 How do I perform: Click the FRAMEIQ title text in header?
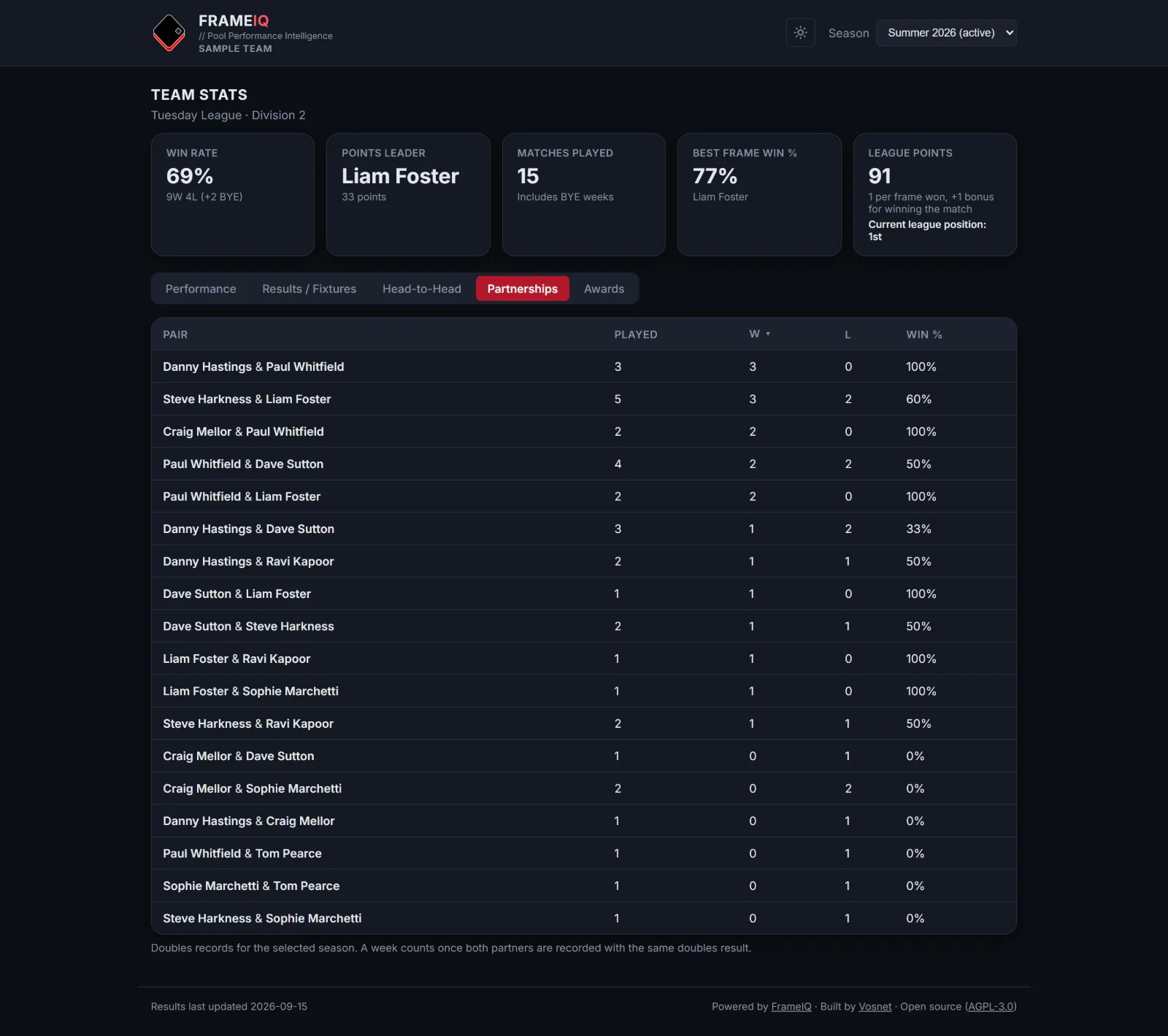point(234,20)
